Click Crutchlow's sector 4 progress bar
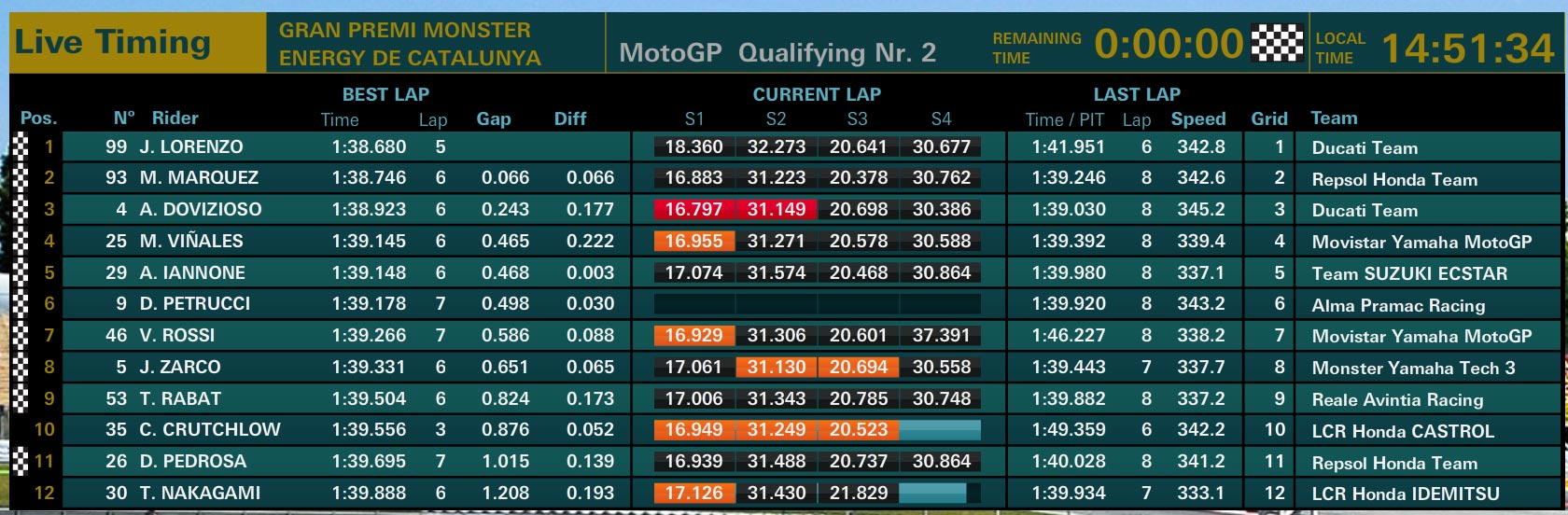The width and height of the screenshot is (1568, 515). (940, 430)
